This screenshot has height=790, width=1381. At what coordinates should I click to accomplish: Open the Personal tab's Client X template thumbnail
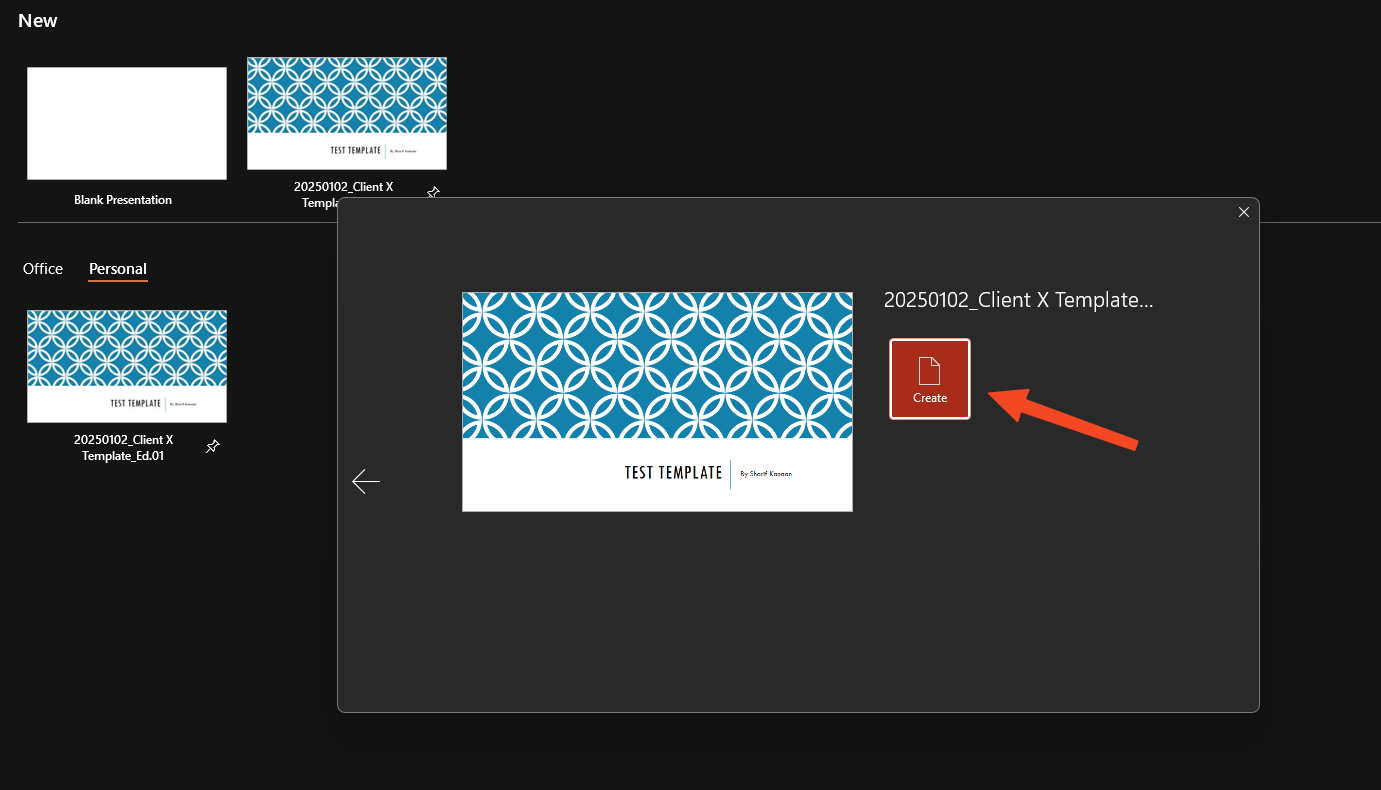tap(127, 366)
